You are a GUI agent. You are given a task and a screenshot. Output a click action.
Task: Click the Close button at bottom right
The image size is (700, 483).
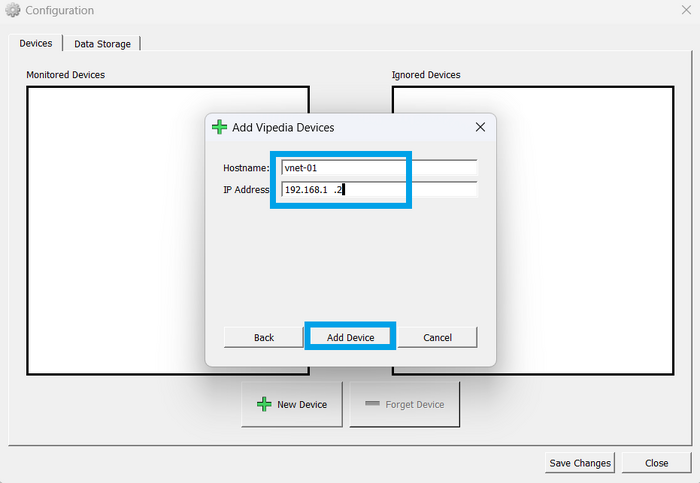[x=656, y=463]
